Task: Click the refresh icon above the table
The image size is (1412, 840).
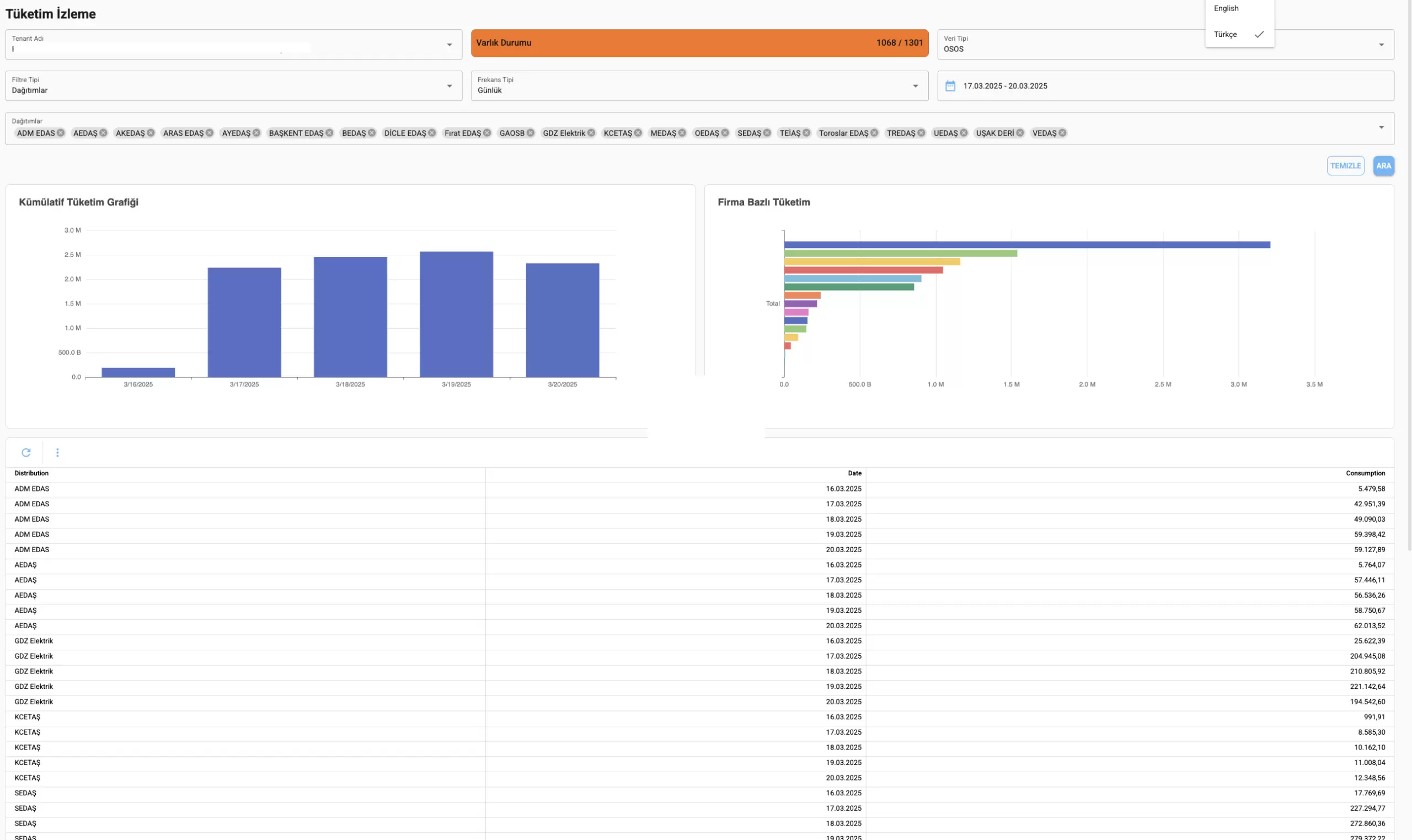Action: 26,452
